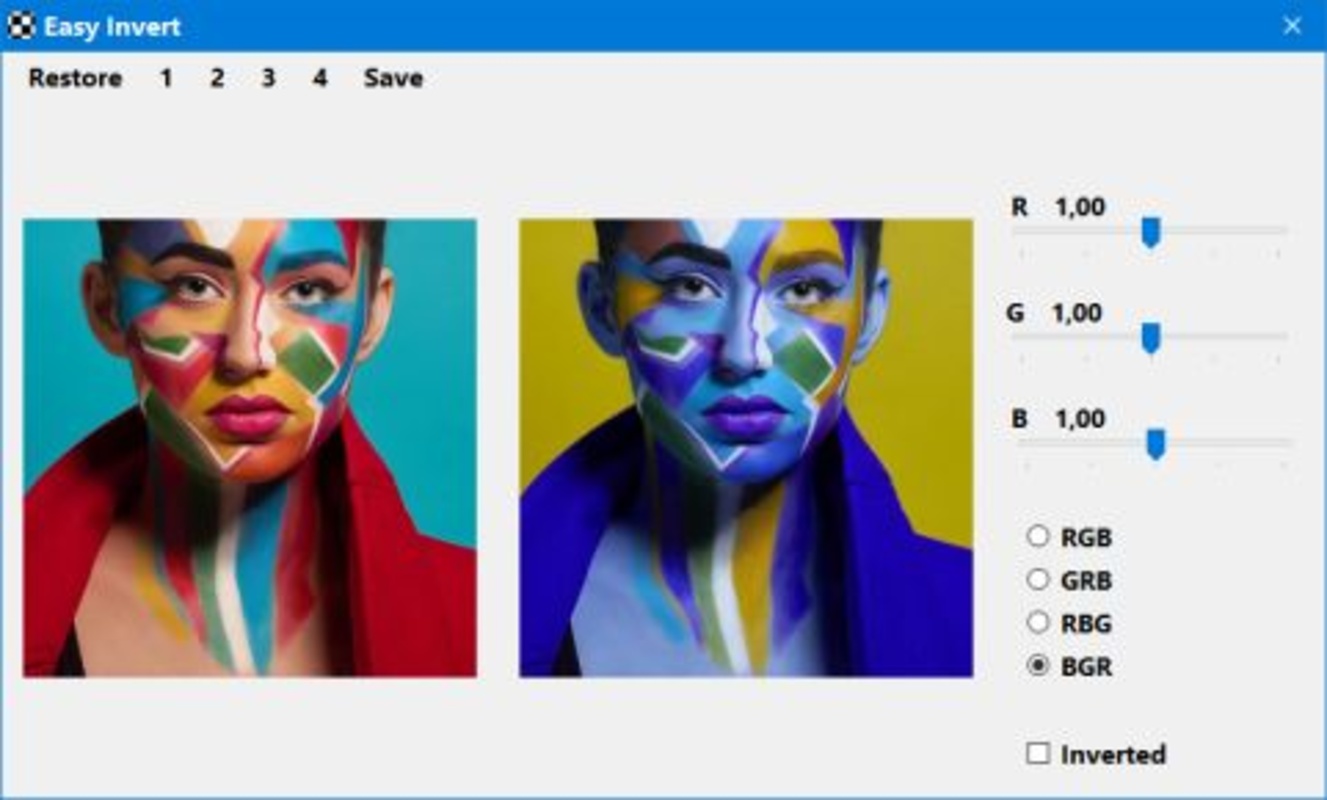
Task: Click the R channel slider thumb
Action: click(x=1151, y=232)
